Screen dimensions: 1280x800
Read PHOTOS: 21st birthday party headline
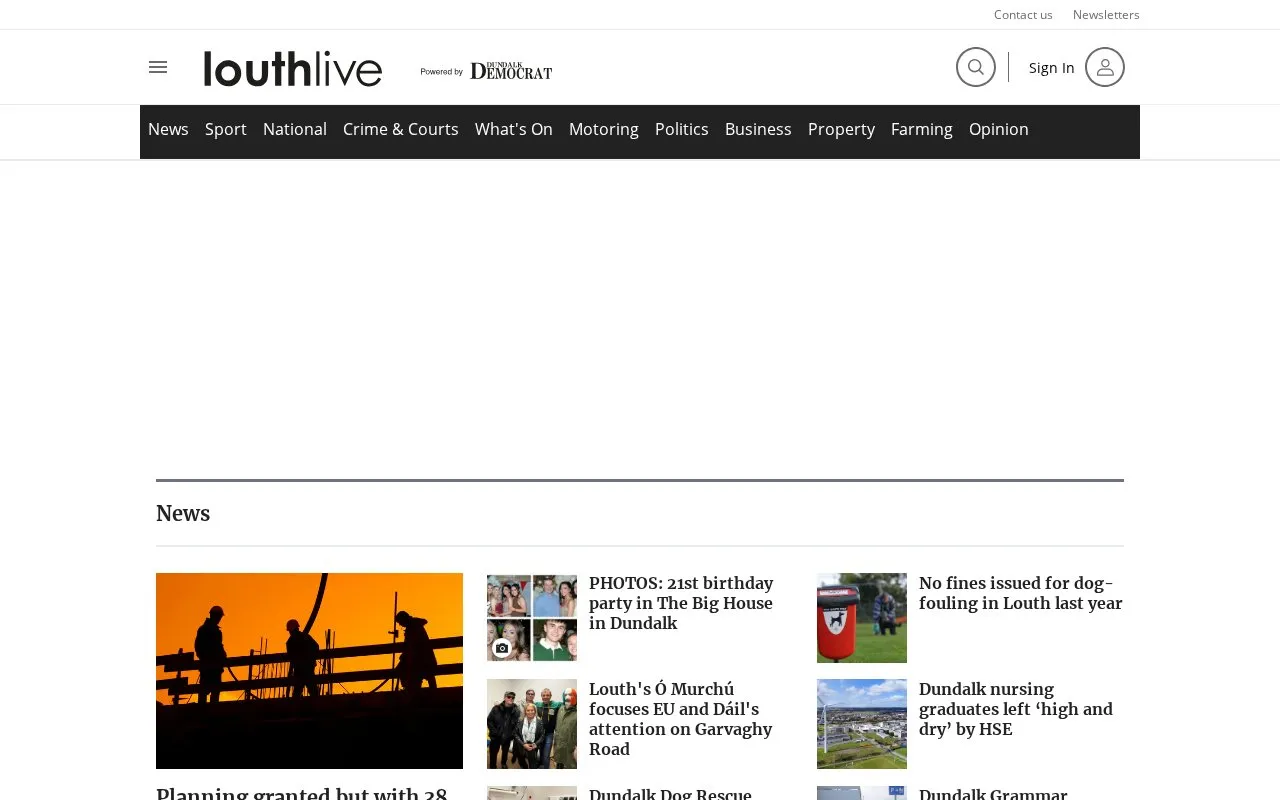pos(681,603)
